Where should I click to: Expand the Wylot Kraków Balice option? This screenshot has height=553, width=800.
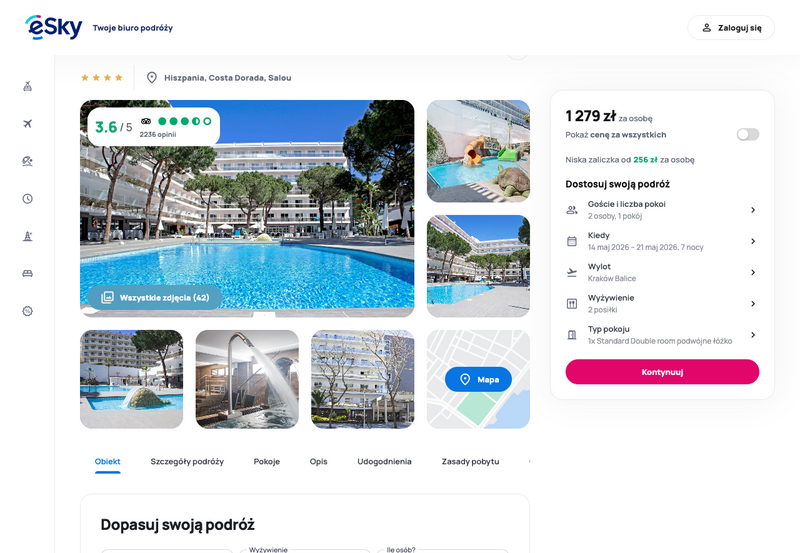(662, 272)
